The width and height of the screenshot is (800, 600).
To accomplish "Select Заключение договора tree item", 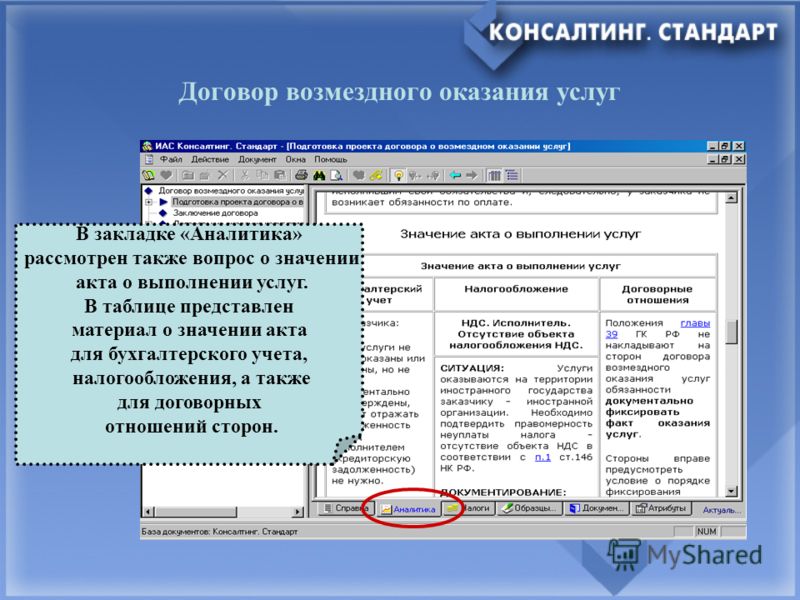I will click(215, 213).
